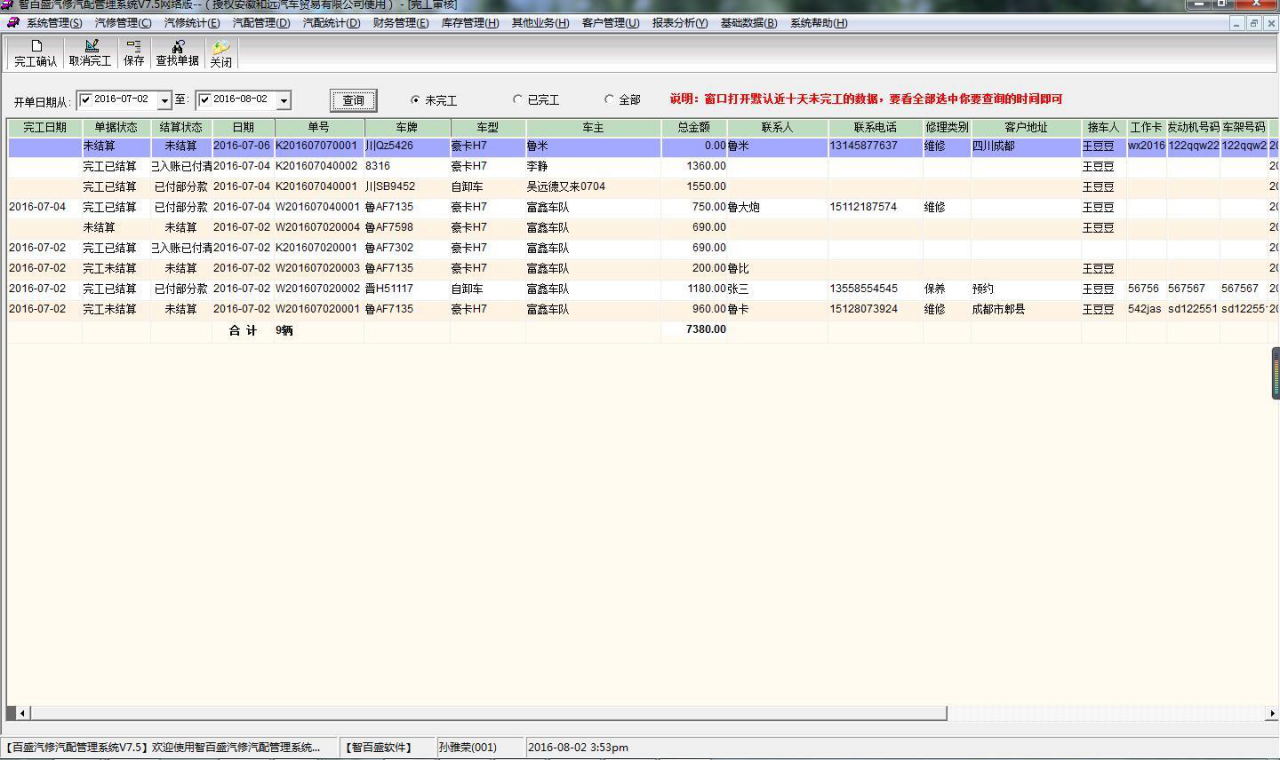
Task: Open the 系统管理(S) menu
Action: (x=54, y=23)
